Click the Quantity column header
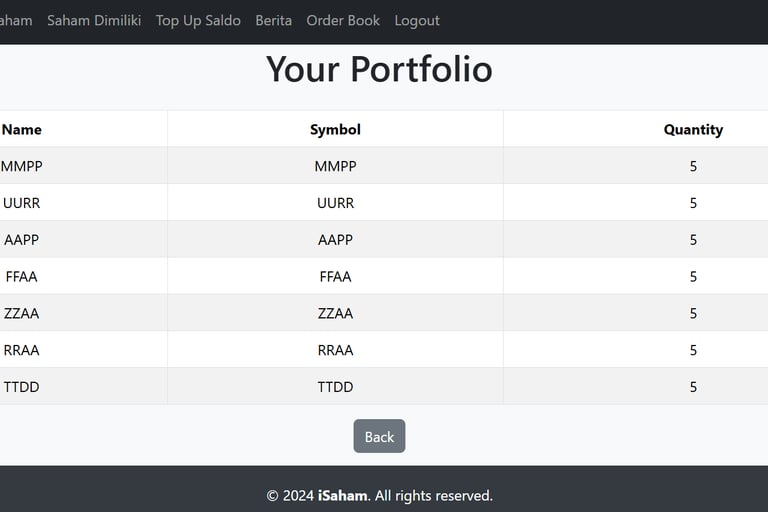 coord(693,129)
